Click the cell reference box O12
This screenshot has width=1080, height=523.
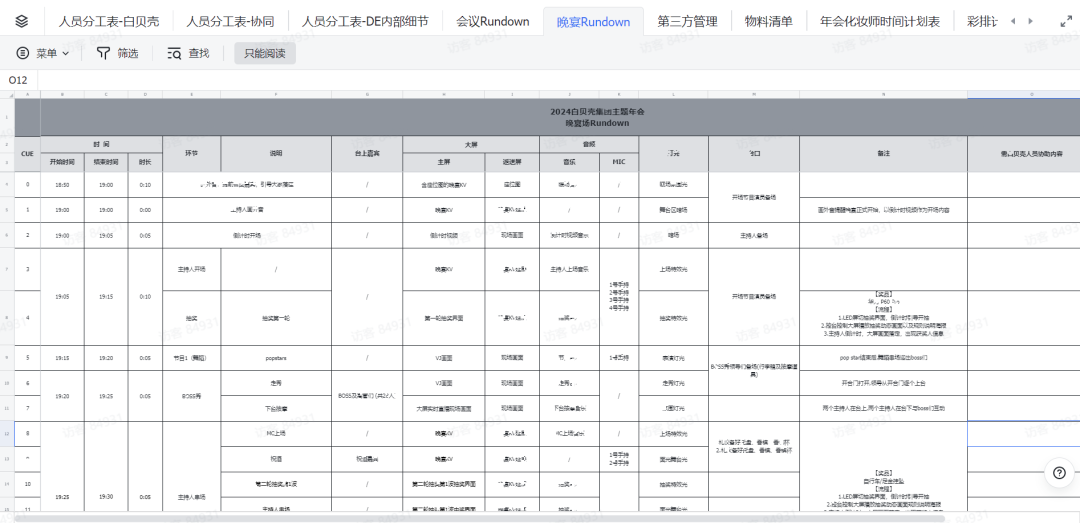(19, 80)
